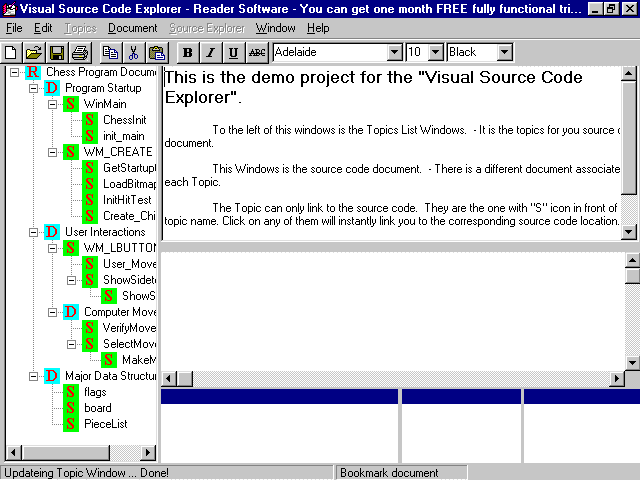Open the Black text color dropdown
Viewport: 640px width, 480px height.
504,52
